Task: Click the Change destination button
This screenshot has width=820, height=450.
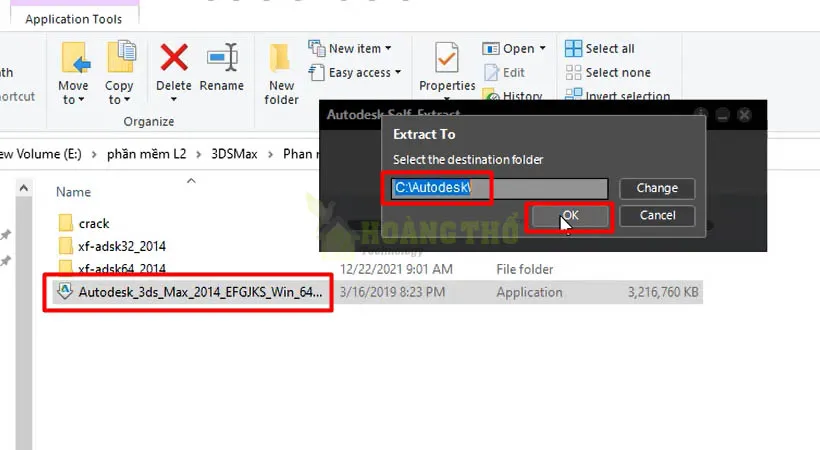Action: (x=657, y=188)
